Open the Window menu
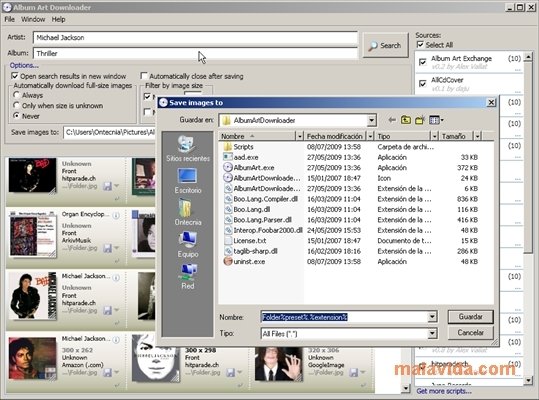This screenshot has width=539, height=400. pos(33,19)
